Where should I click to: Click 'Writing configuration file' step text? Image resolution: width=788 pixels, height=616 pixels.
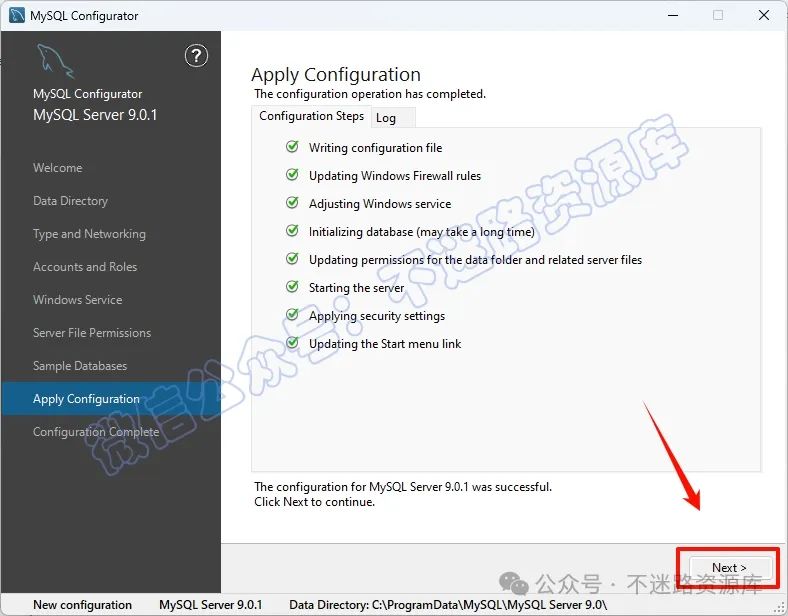[375, 148]
